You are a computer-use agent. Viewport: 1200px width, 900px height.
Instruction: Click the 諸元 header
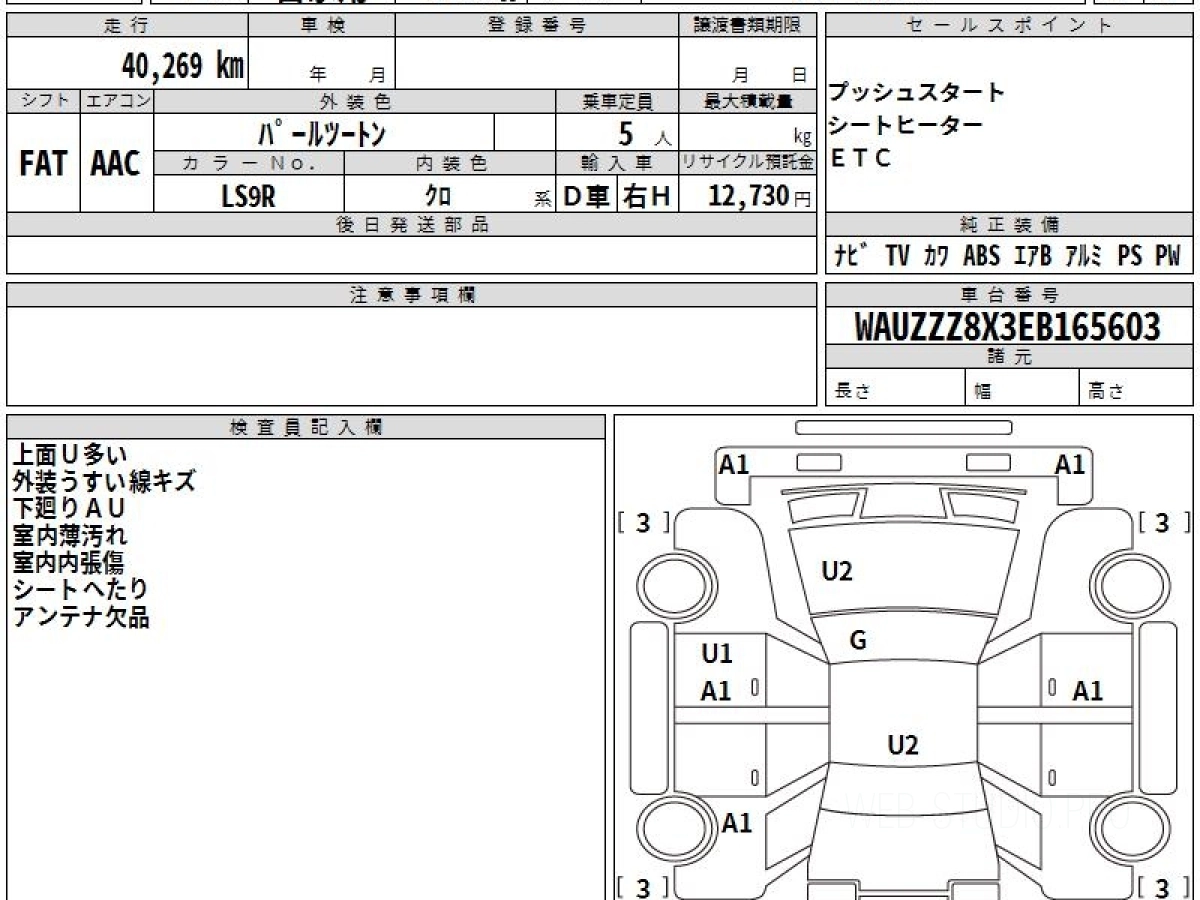tap(1009, 357)
